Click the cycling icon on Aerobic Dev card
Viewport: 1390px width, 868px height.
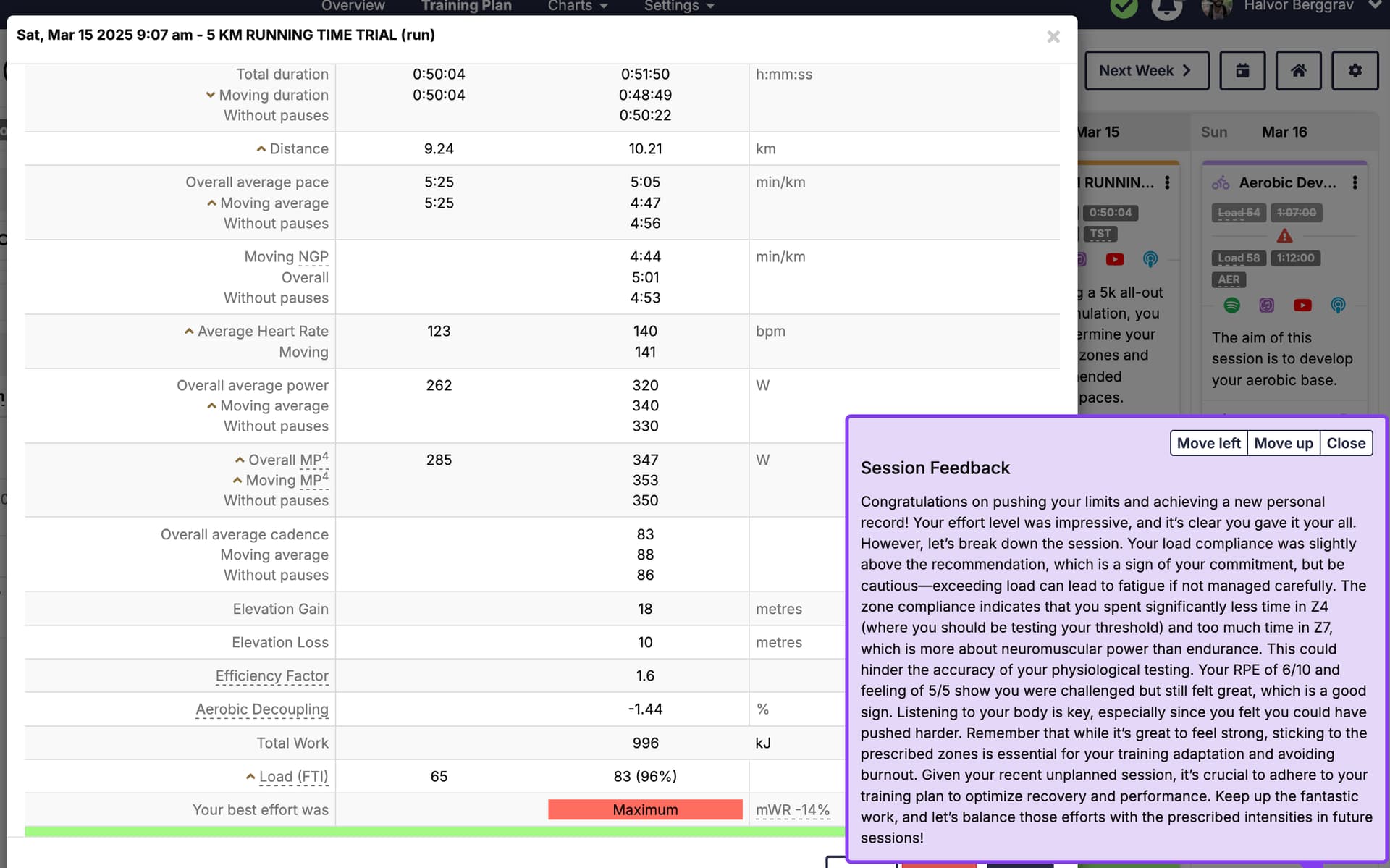[x=1221, y=182]
